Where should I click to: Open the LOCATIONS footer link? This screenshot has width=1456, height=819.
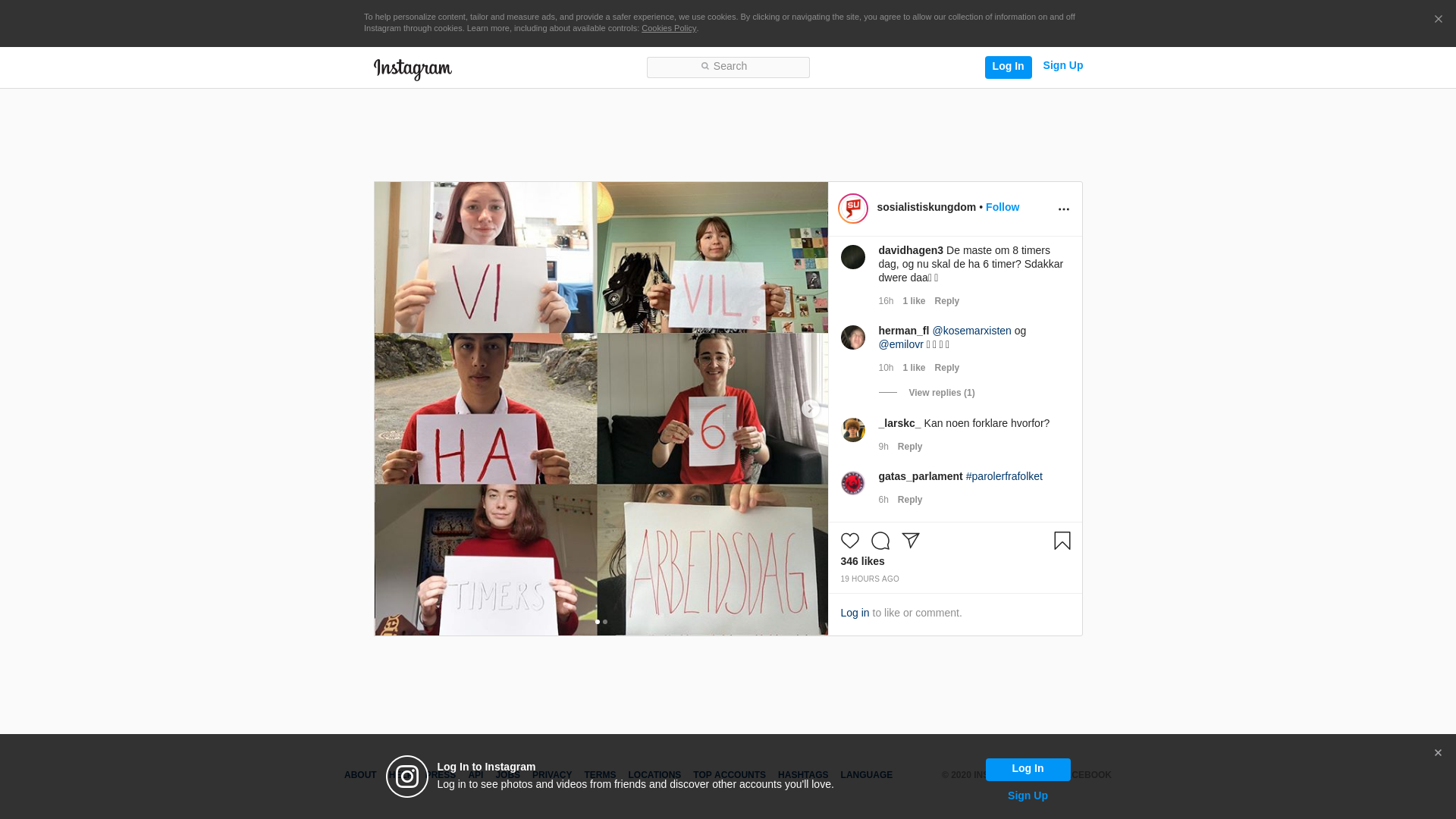[654, 775]
